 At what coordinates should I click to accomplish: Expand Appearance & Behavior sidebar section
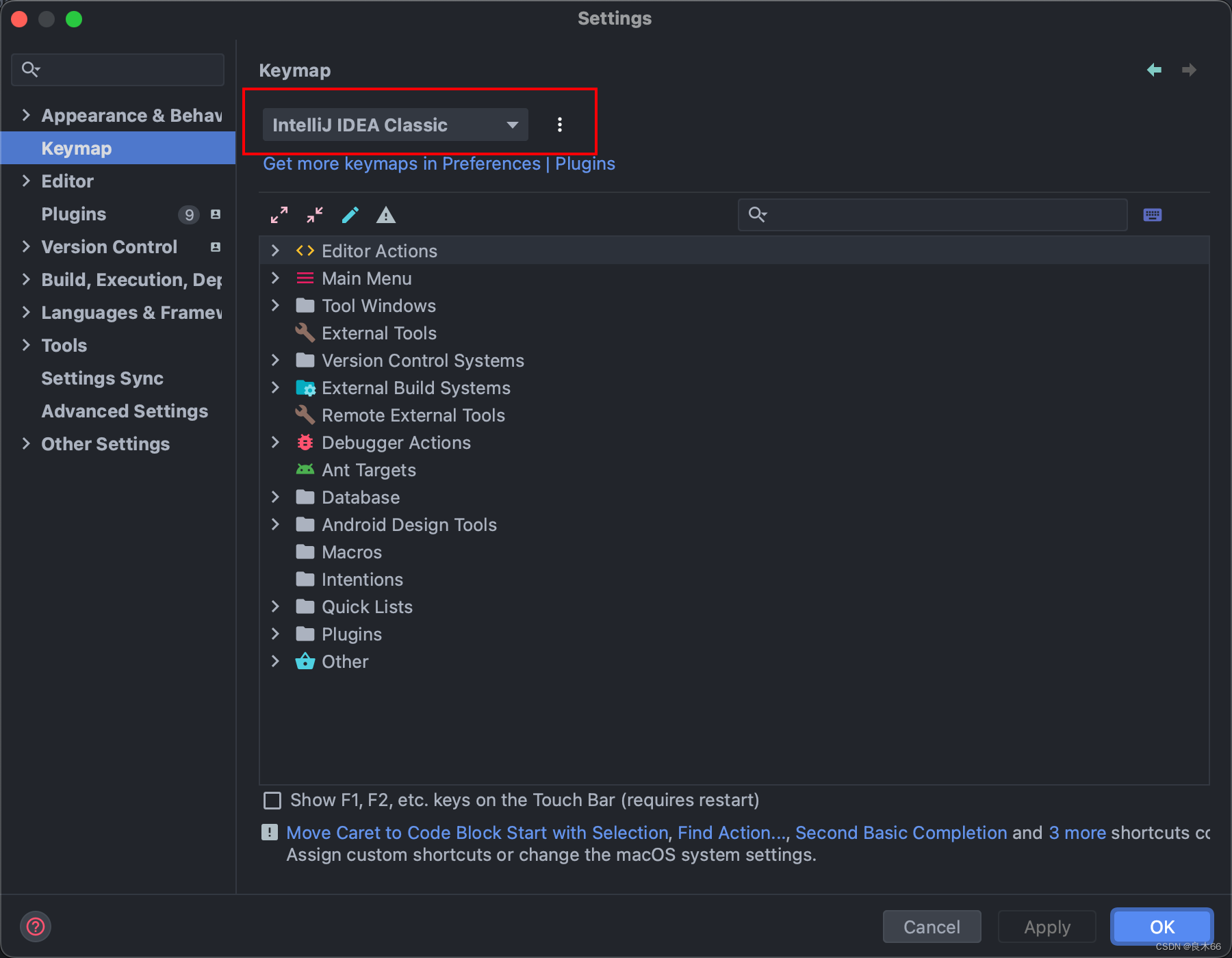point(26,116)
